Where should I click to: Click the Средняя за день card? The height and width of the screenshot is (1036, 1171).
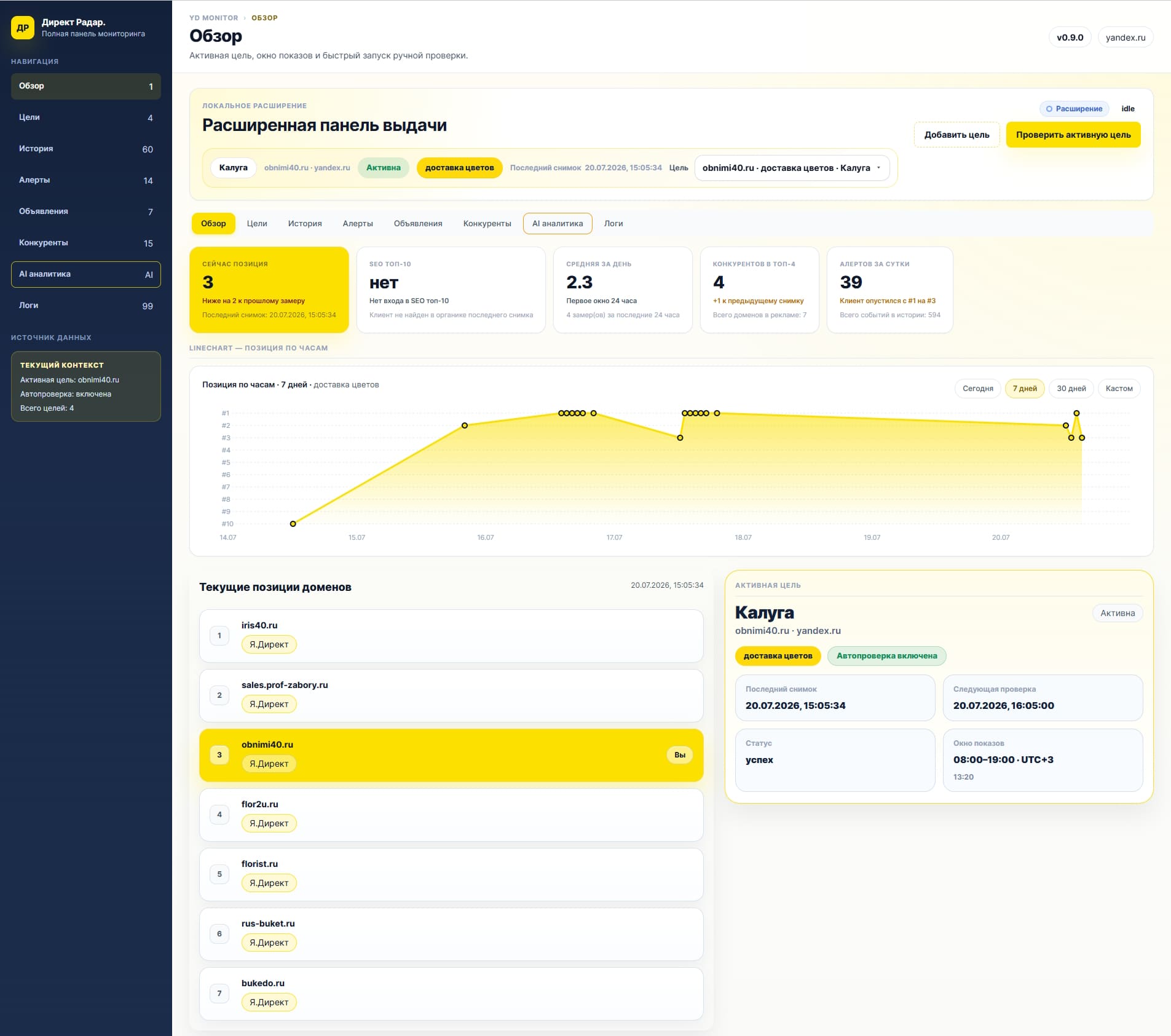tap(623, 290)
